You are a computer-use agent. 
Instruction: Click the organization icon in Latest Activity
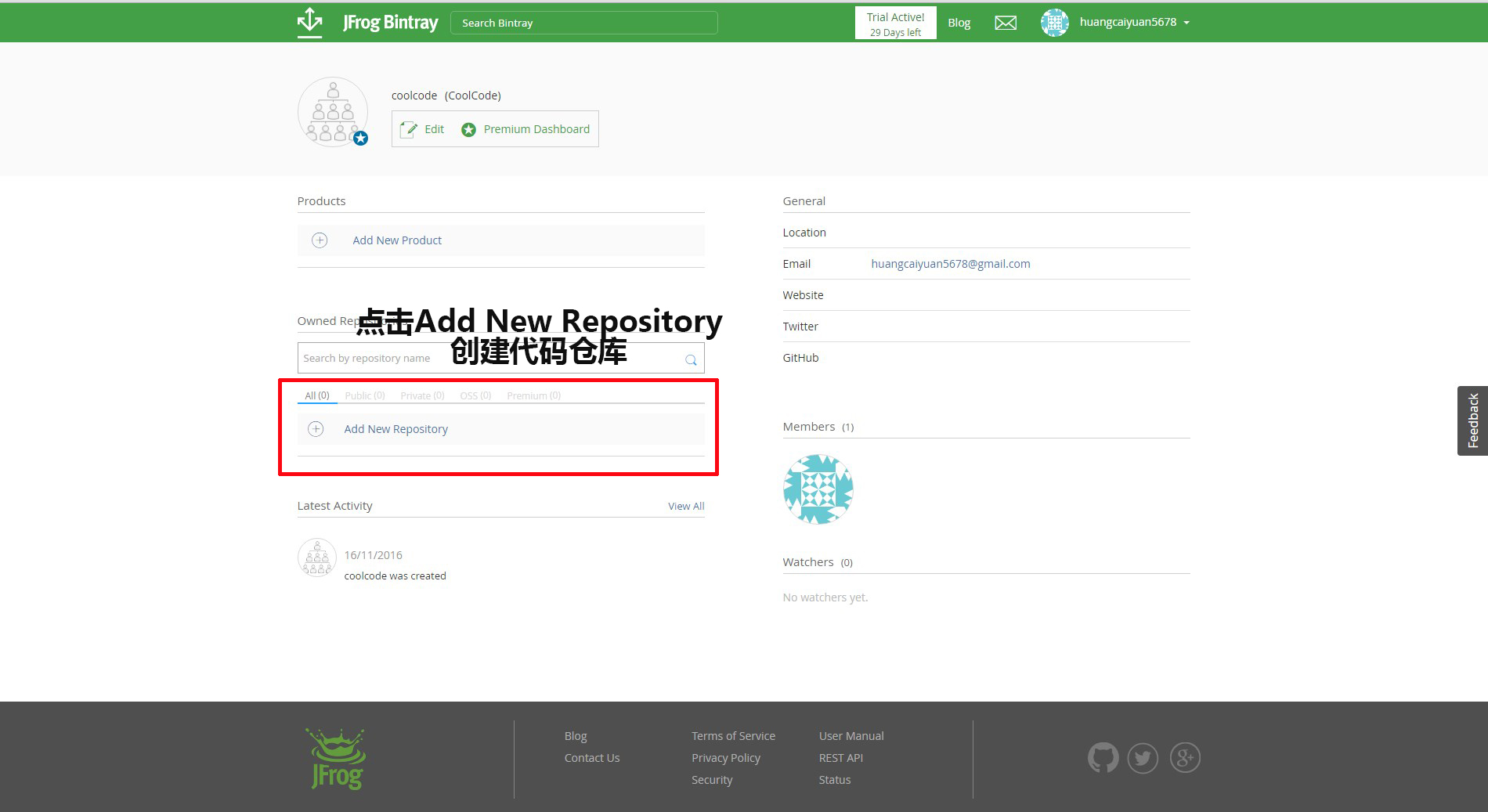click(317, 558)
